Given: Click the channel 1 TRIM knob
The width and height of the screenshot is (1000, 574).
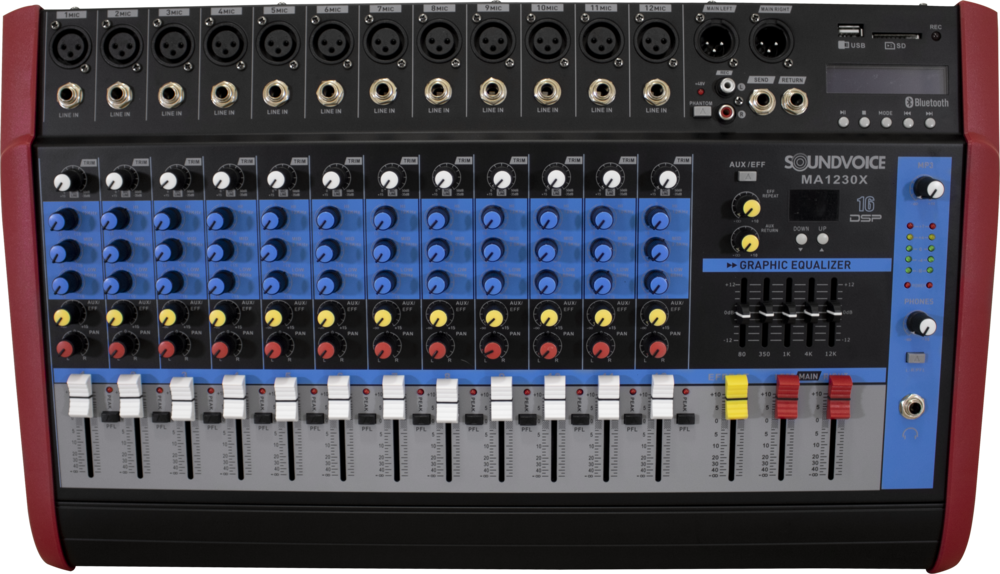Looking at the screenshot, I should (x=68, y=180).
